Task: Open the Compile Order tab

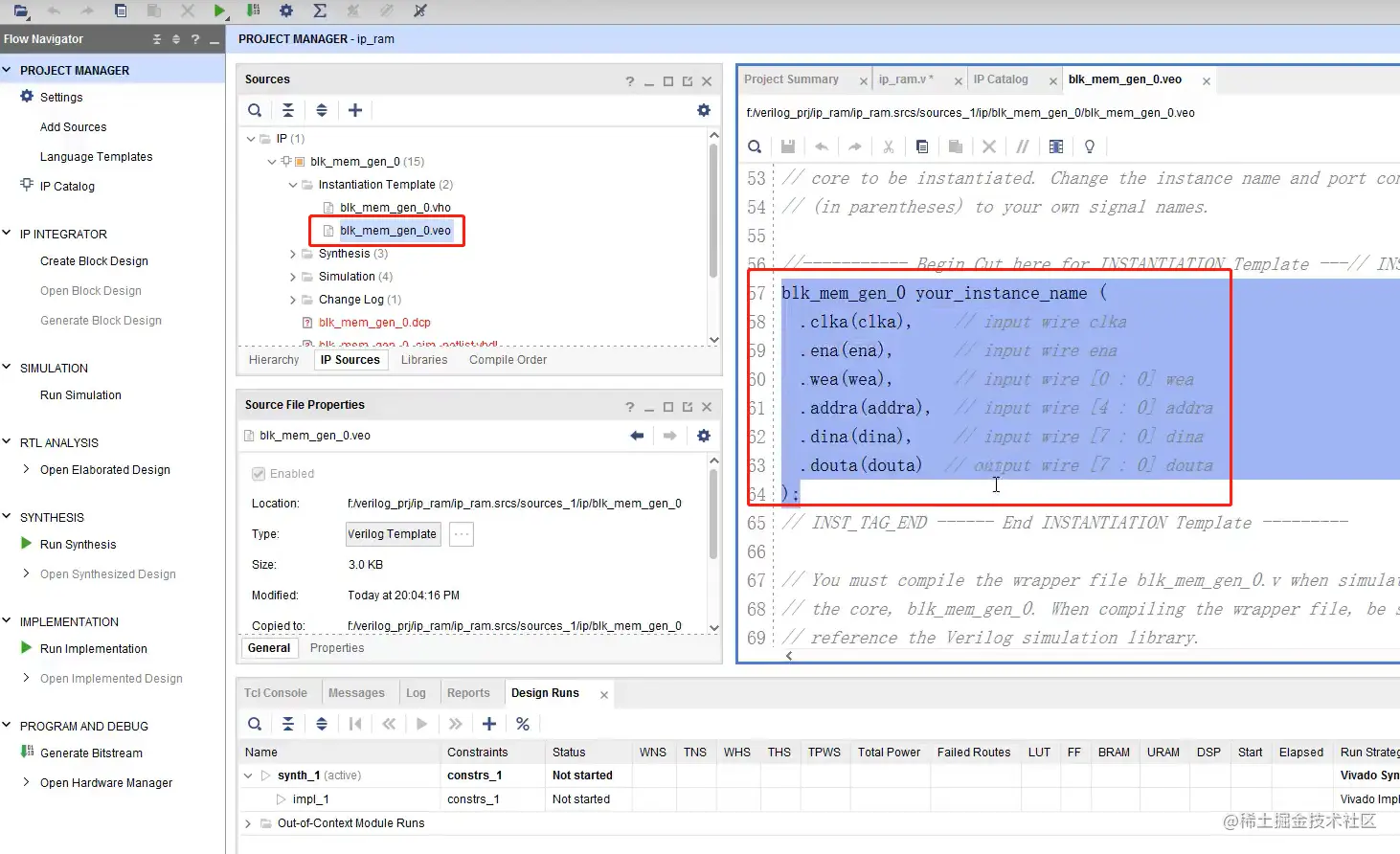Action: coord(508,360)
